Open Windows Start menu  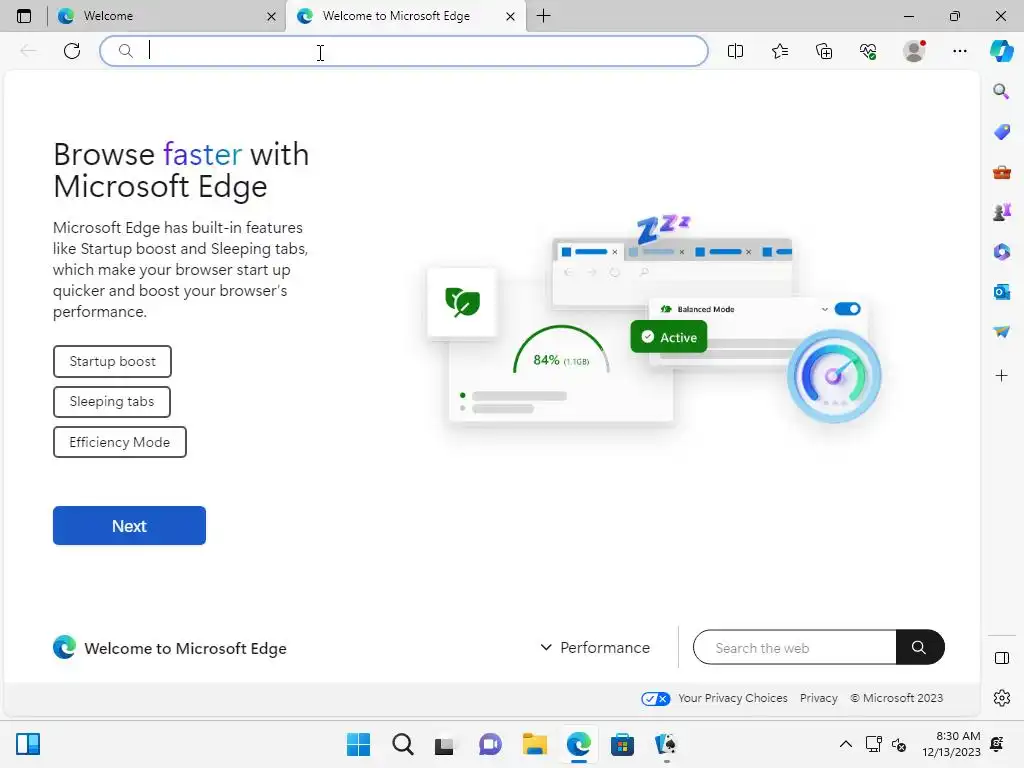click(358, 744)
